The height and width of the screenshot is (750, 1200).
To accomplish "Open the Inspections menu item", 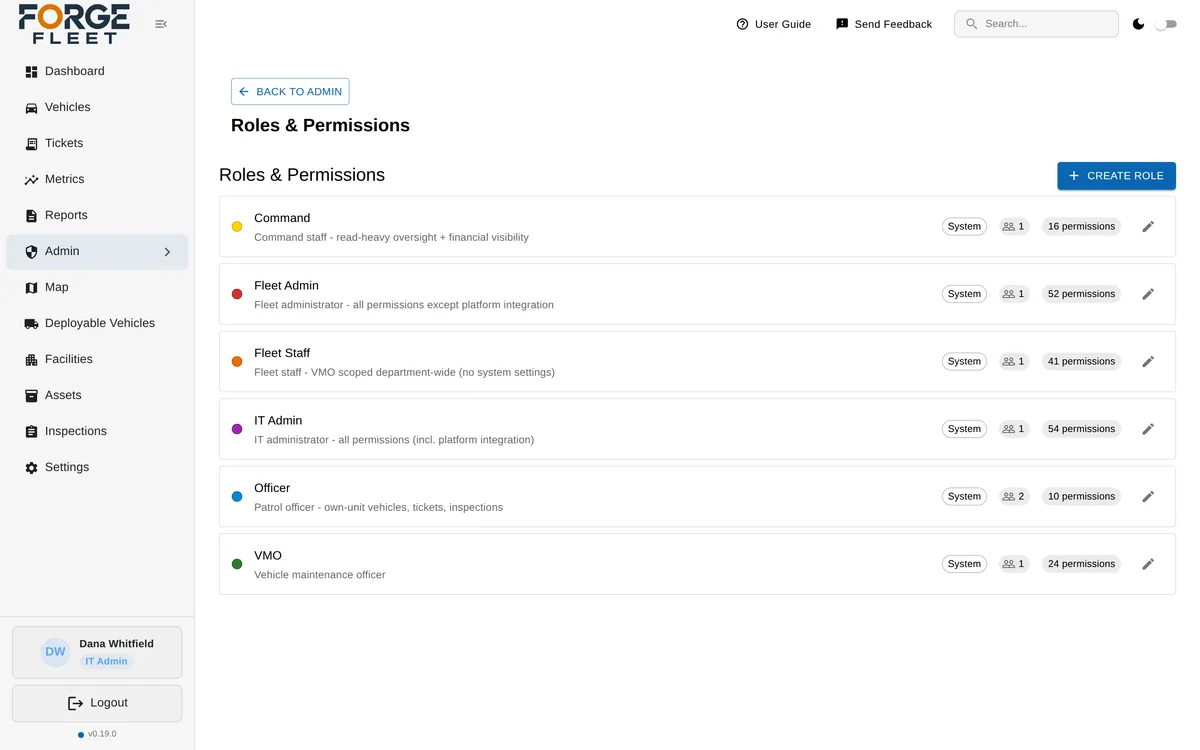I will tap(97, 432).
